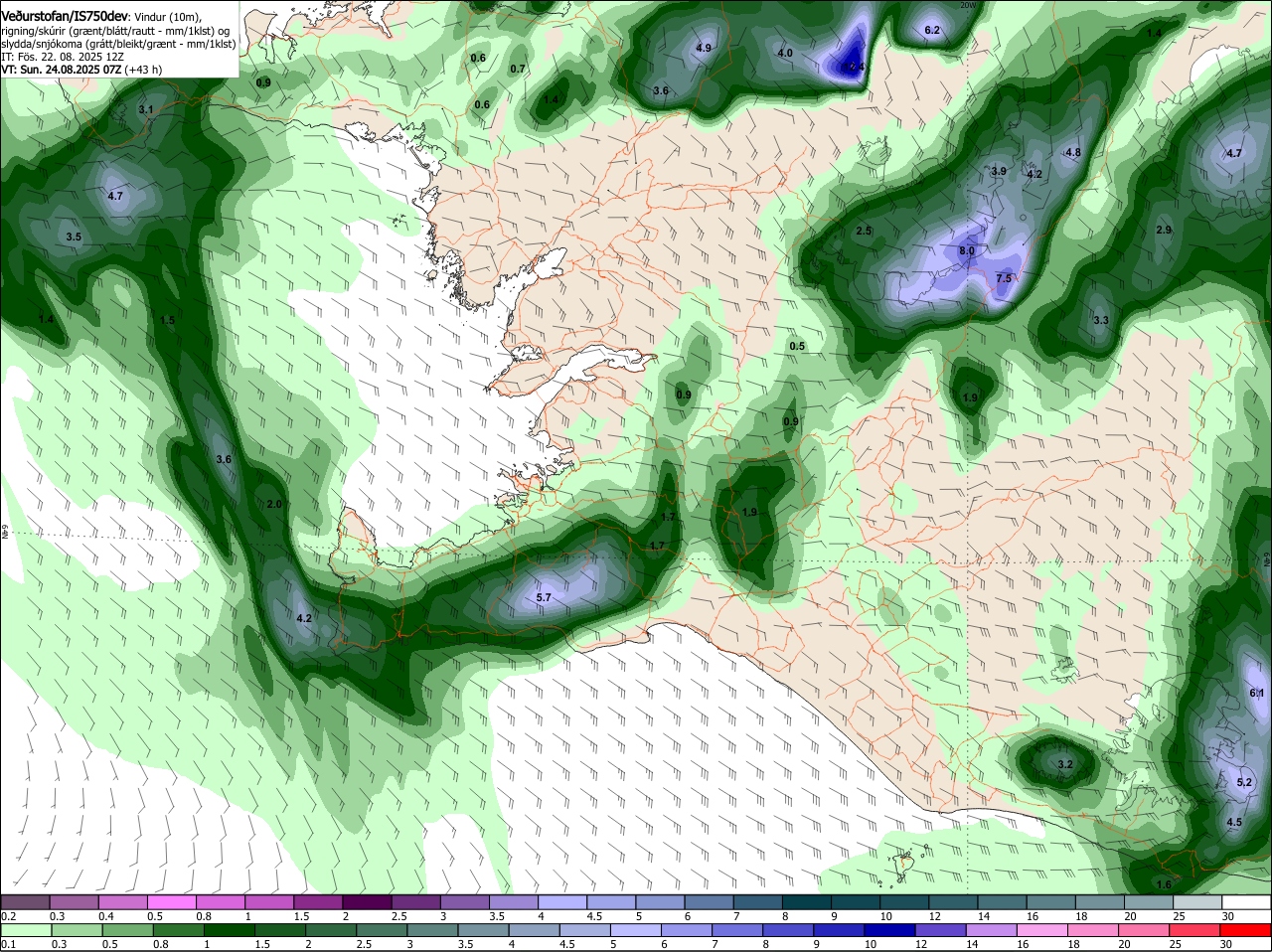The image size is (1272, 952).
Task: Pick the dark green 1–1.5 rain legend swatch
Action: coord(230,930)
